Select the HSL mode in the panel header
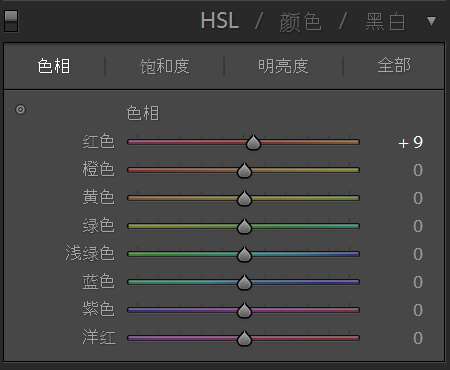This screenshot has width=450, height=370. pos(220,21)
